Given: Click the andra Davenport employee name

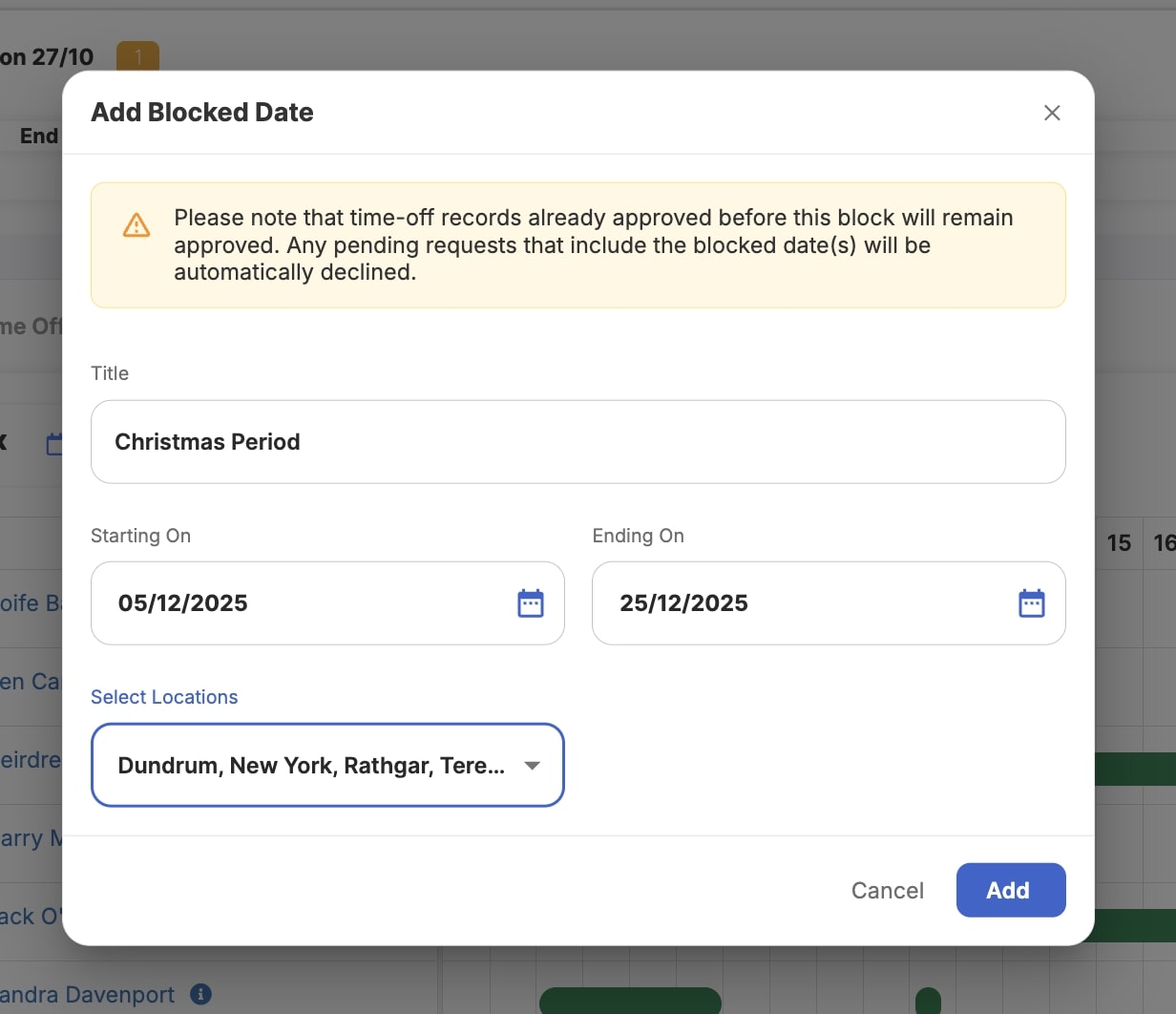Looking at the screenshot, I should [x=88, y=995].
